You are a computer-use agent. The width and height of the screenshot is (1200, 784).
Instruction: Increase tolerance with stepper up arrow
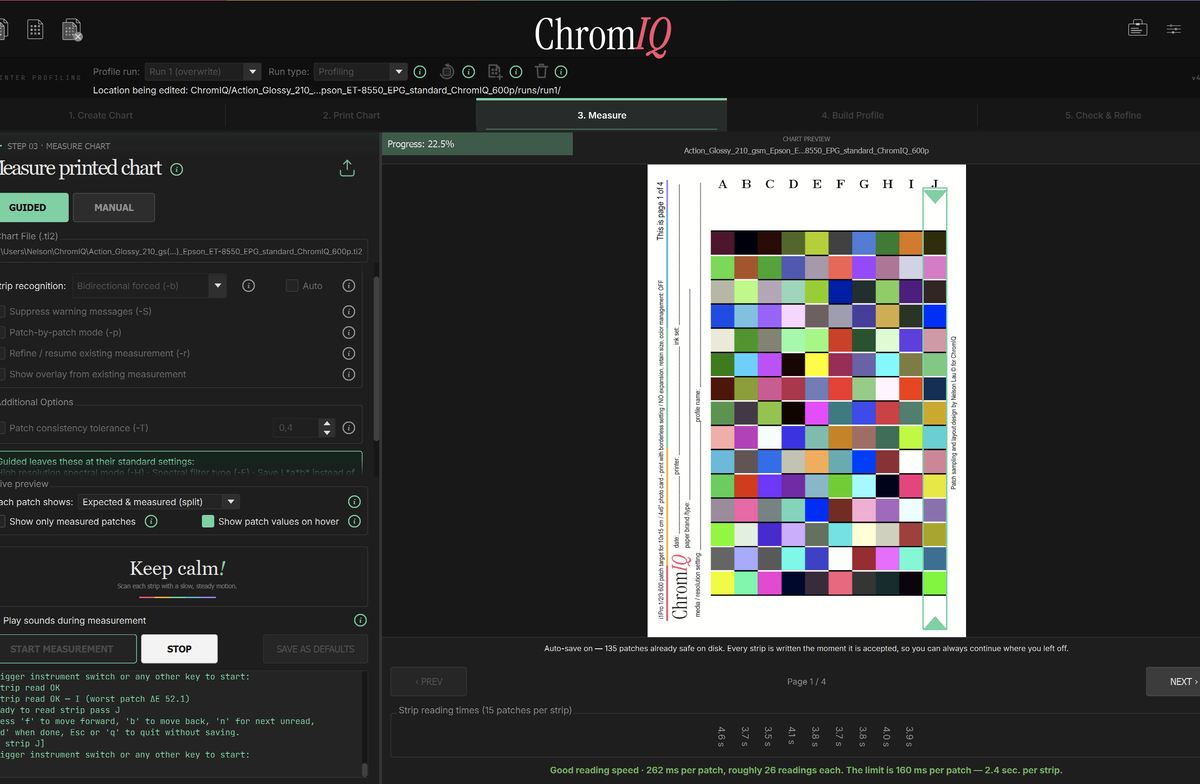326,423
